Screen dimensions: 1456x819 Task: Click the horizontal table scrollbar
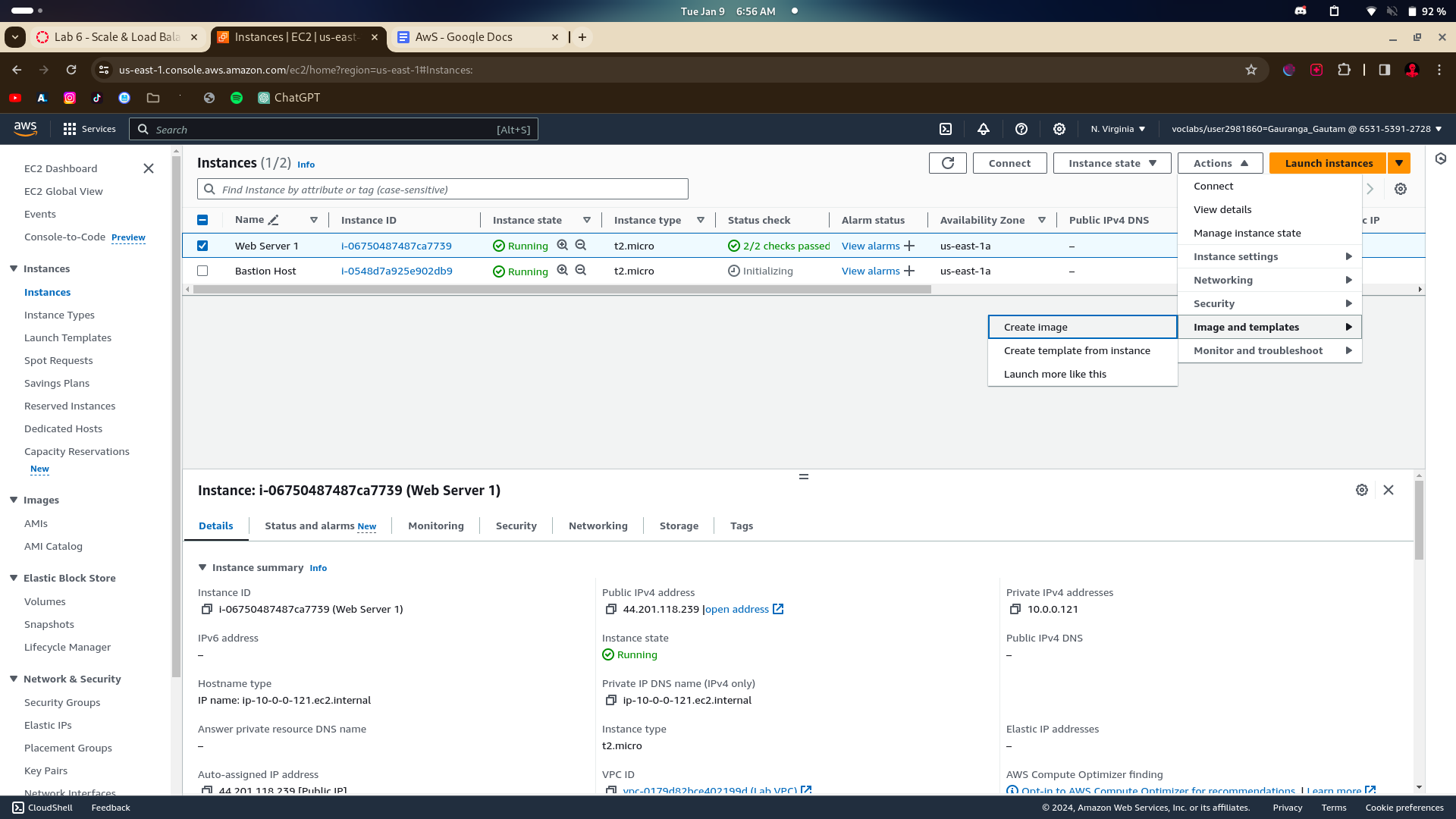tap(561, 290)
